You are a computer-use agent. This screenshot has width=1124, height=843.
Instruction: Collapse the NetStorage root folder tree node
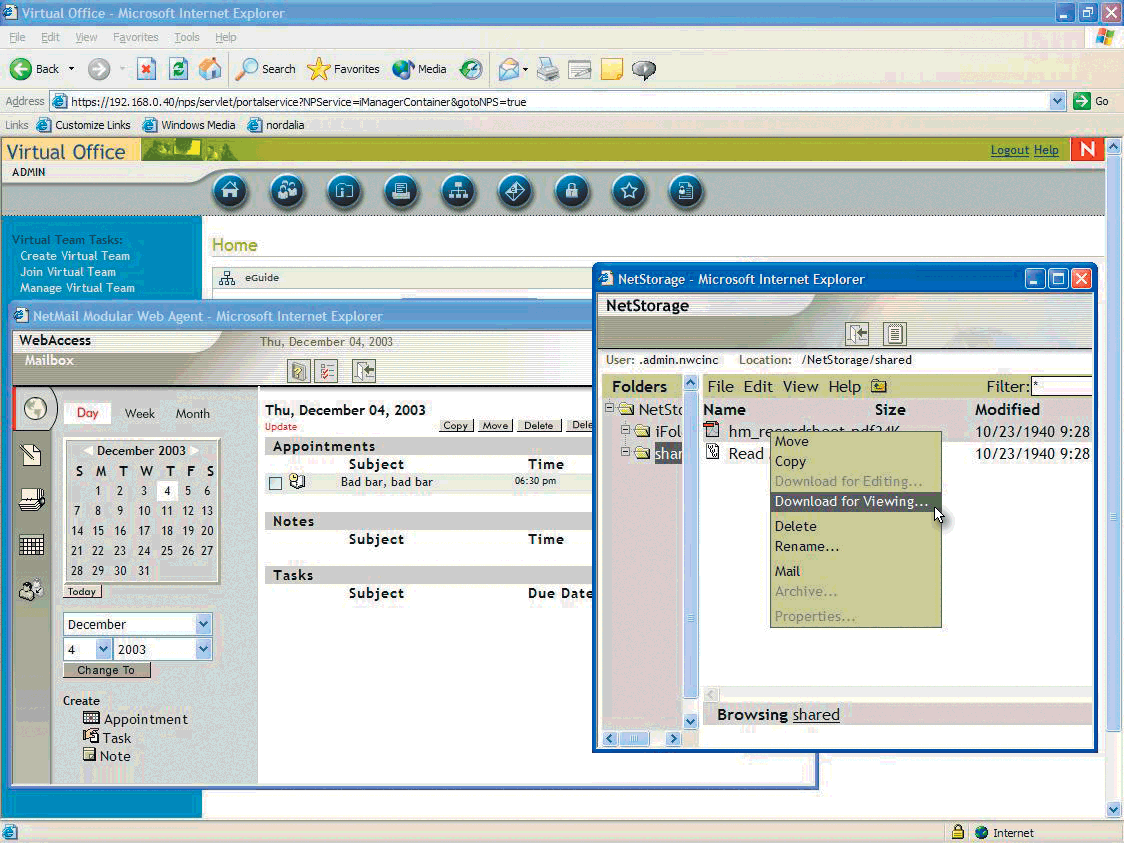click(x=609, y=408)
